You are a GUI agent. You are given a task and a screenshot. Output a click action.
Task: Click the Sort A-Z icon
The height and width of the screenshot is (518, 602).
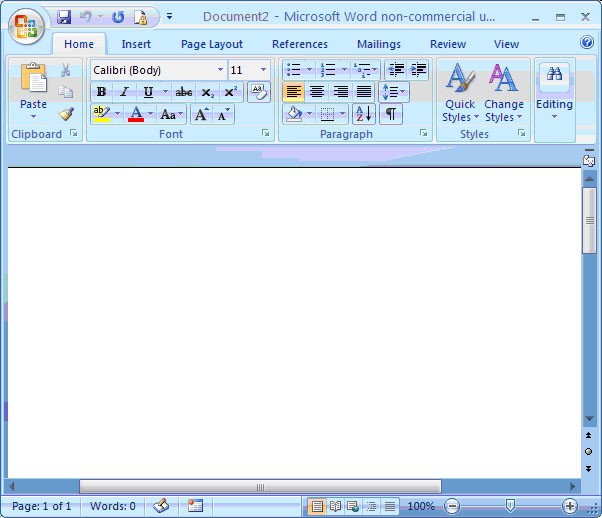363,114
